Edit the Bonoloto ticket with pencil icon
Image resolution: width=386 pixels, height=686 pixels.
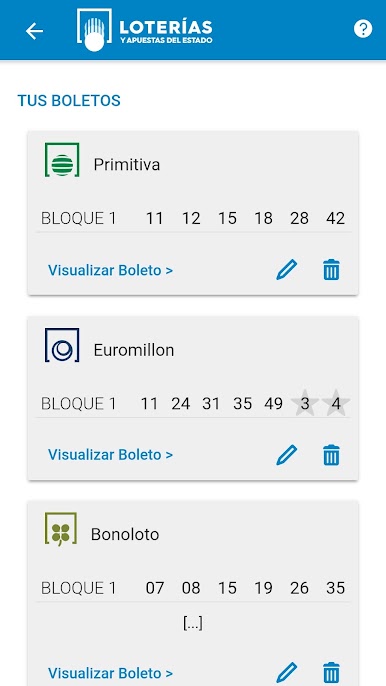pos(287,672)
